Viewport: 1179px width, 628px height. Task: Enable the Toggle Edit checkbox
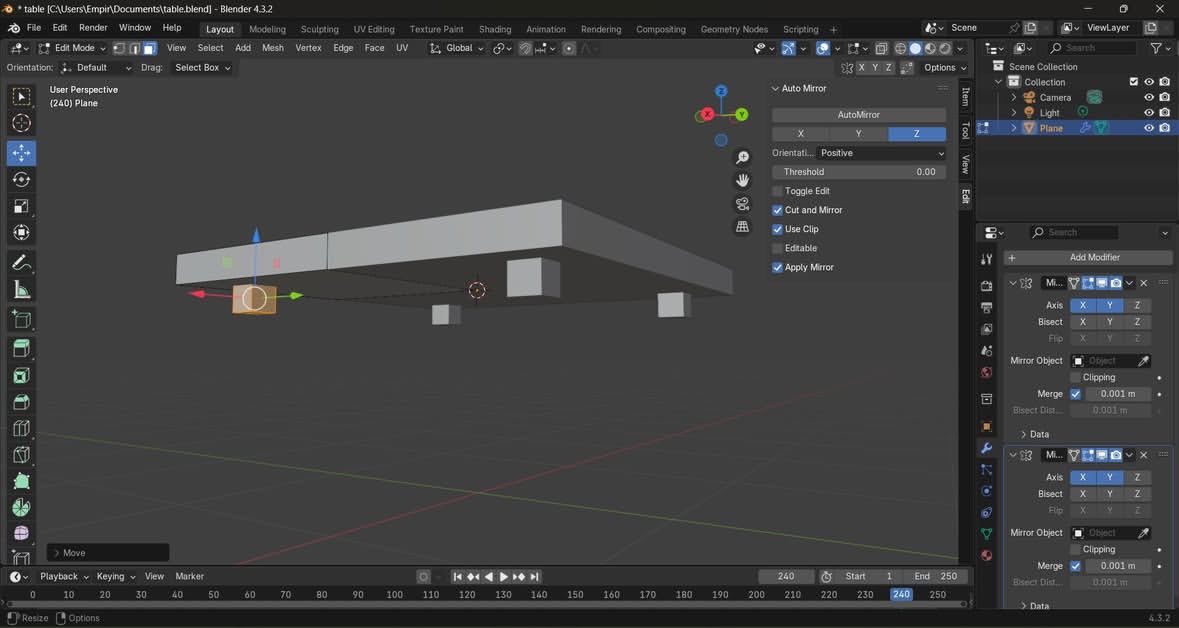tap(777, 191)
